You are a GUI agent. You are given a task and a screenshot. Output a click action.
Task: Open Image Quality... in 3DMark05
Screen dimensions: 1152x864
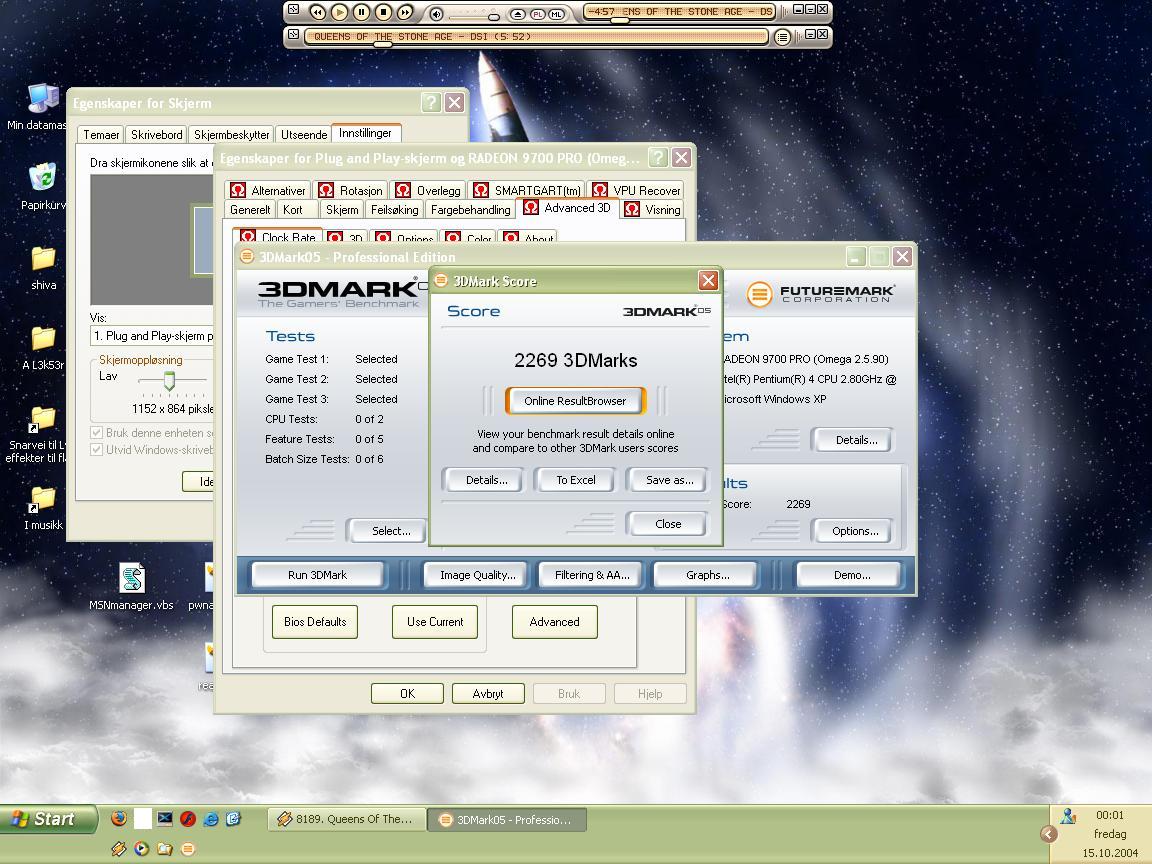tap(478, 575)
